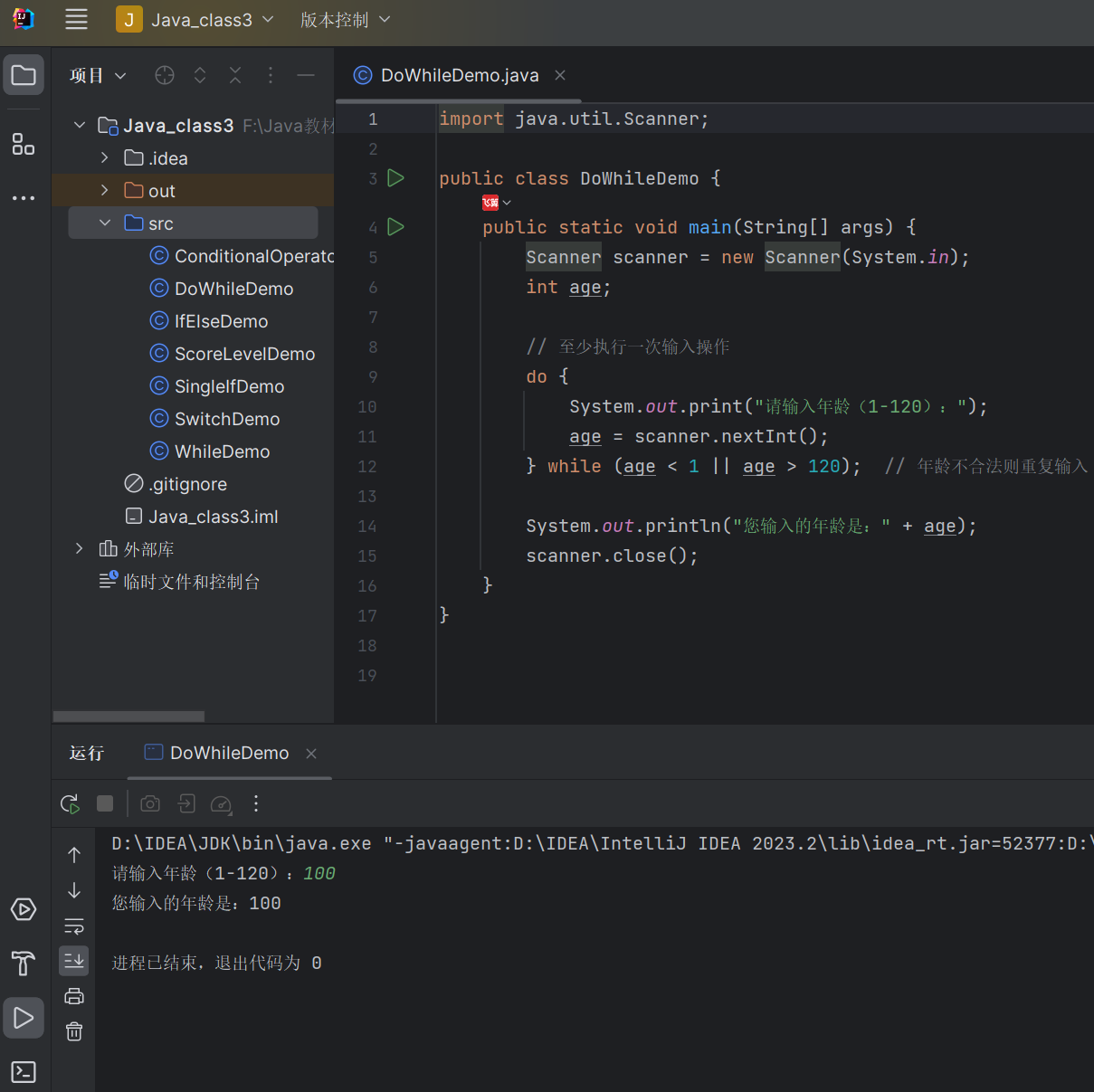This screenshot has height=1092, width=1094.
Task: Close the DoWhileDemo run tab
Action: click(311, 754)
